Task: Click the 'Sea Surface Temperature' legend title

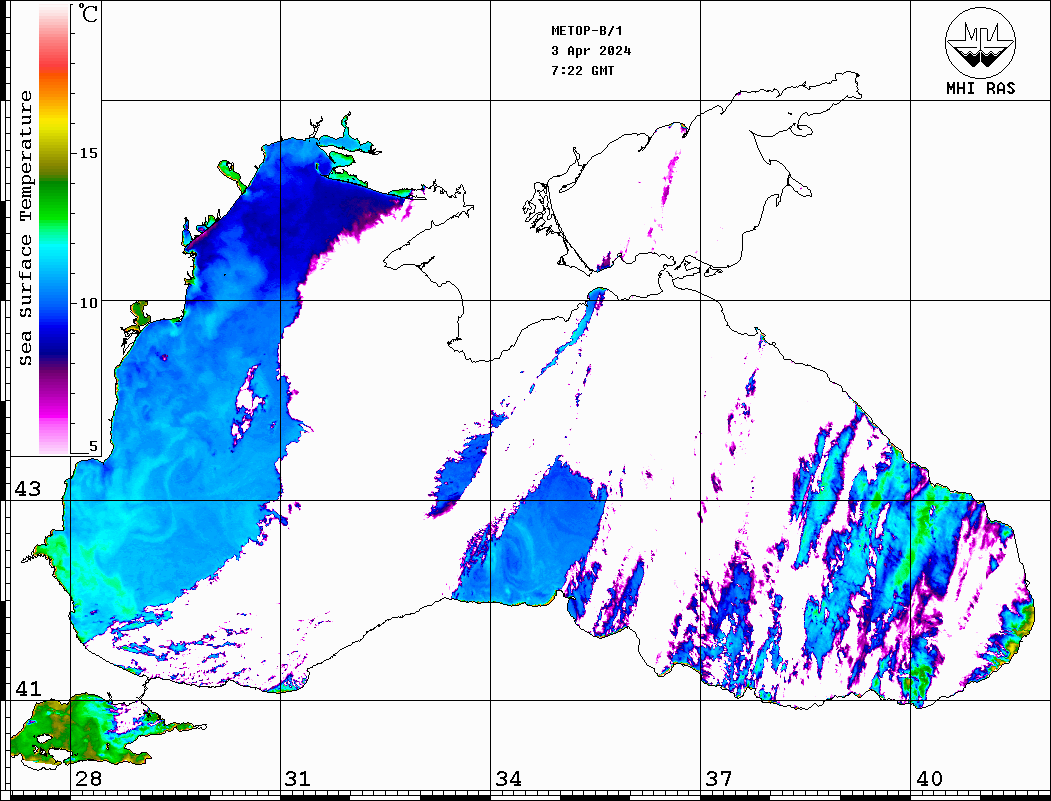Action: point(25,228)
